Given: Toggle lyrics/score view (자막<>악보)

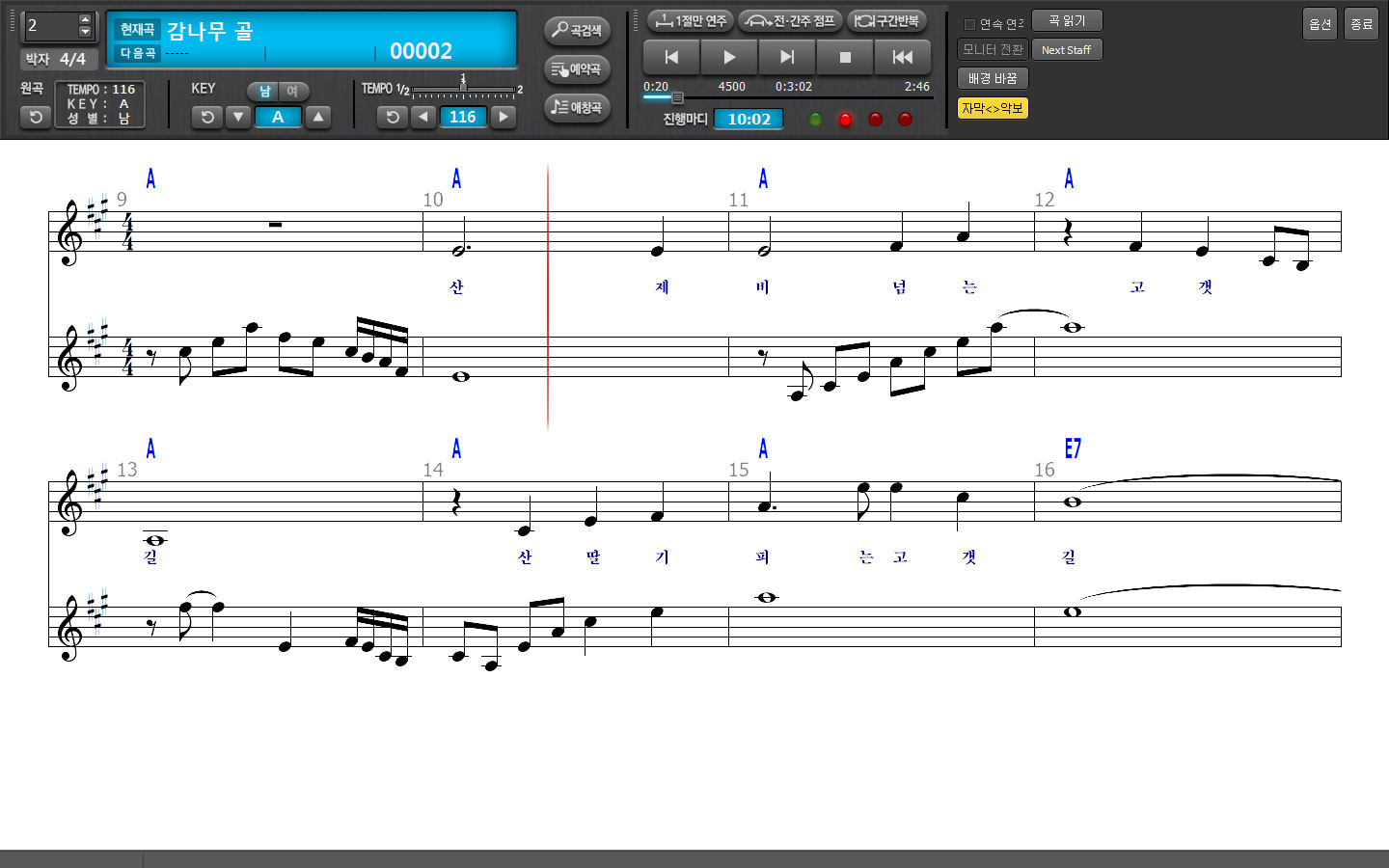Looking at the screenshot, I should pos(992,108).
